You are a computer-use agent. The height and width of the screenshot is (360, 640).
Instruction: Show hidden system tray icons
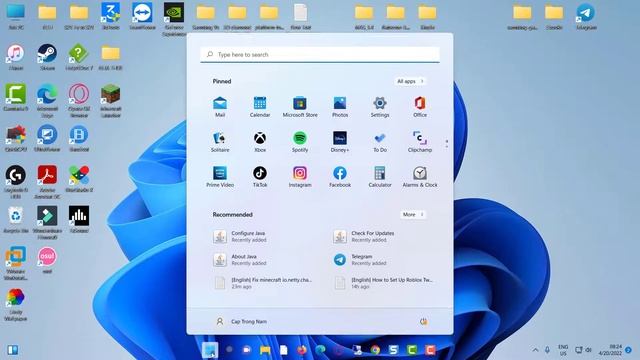click(x=535, y=350)
